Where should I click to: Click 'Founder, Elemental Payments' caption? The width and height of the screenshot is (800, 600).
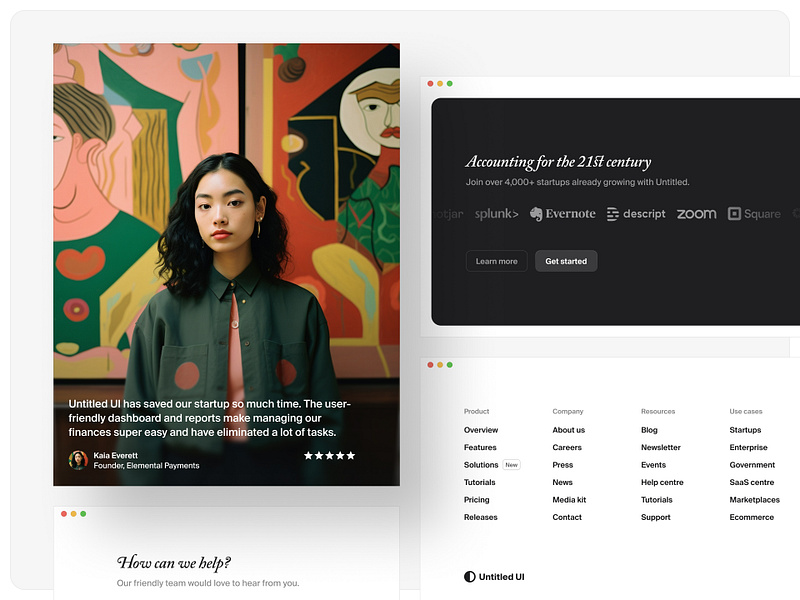pos(146,466)
